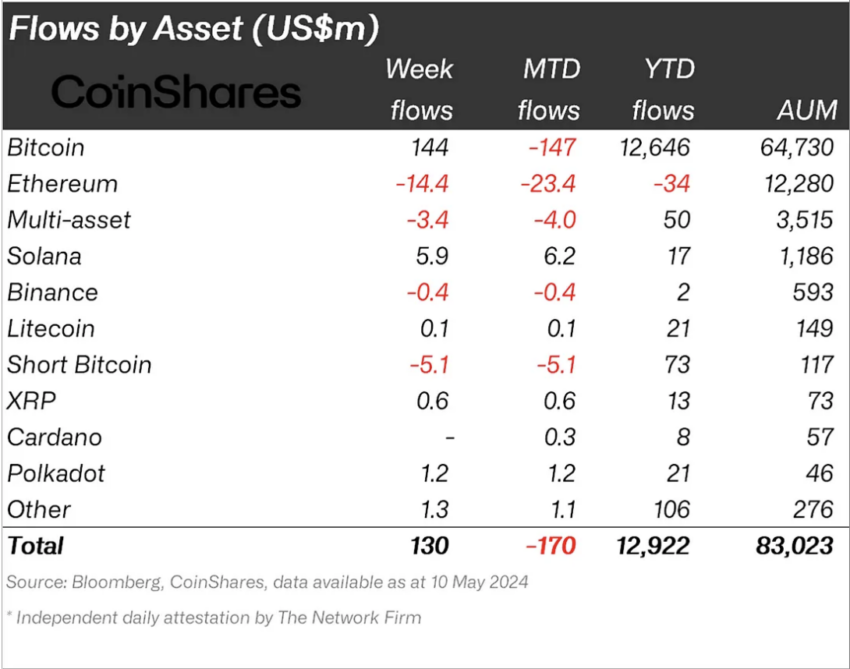This screenshot has width=850, height=669.
Task: Click the YTD flows column header
Action: pyautogui.click(x=663, y=89)
